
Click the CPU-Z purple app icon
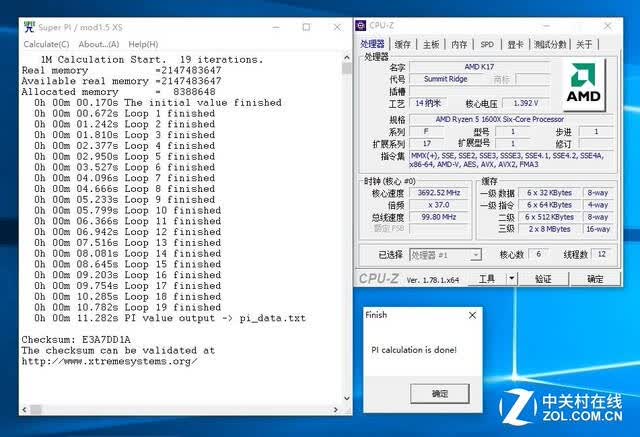tap(361, 26)
